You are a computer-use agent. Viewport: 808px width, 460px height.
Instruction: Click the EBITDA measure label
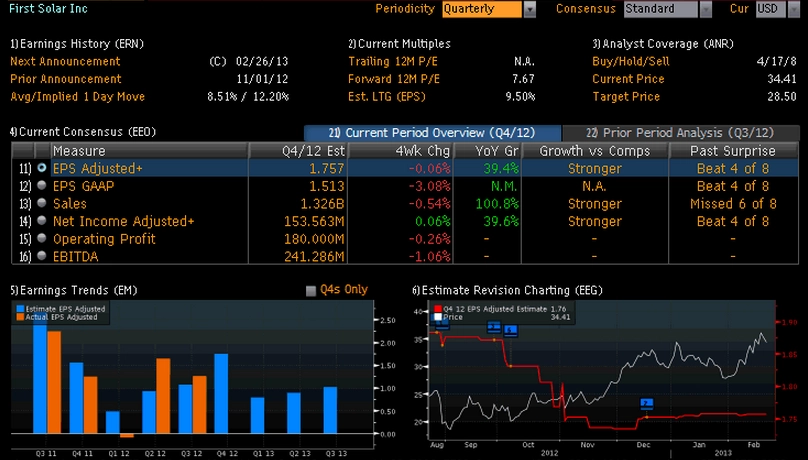coord(76,256)
